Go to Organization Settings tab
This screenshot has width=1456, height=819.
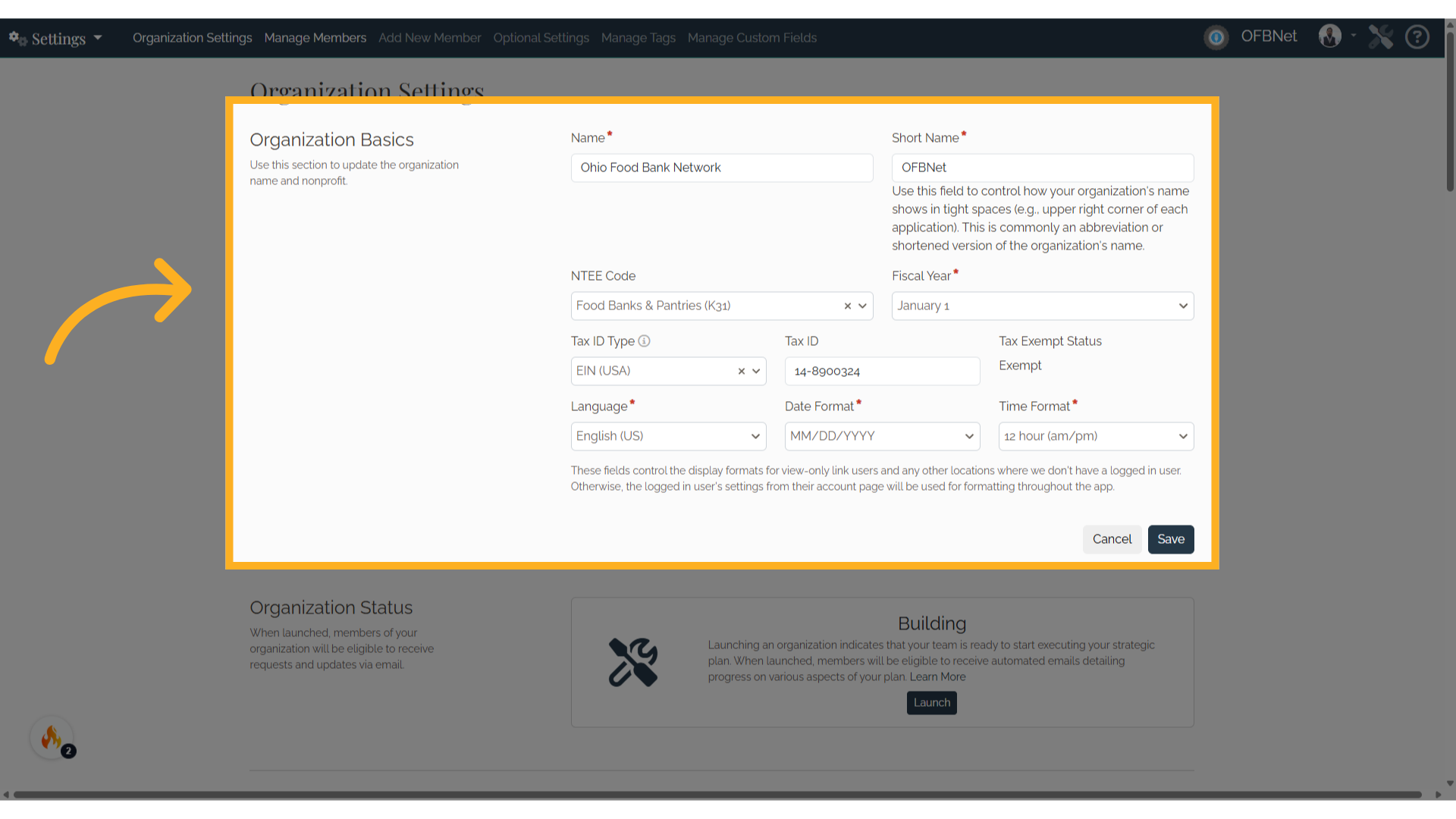coord(193,38)
